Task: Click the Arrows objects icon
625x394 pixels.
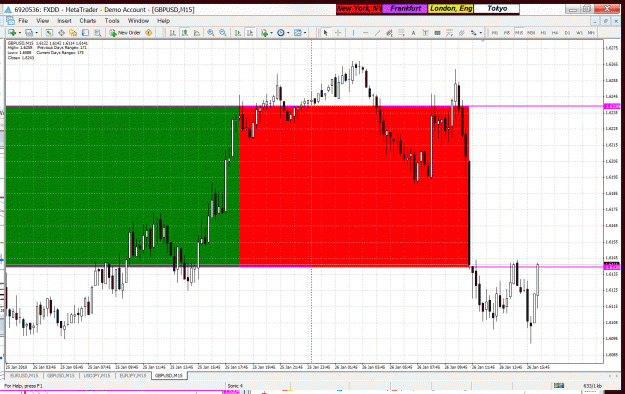Action: (474, 33)
